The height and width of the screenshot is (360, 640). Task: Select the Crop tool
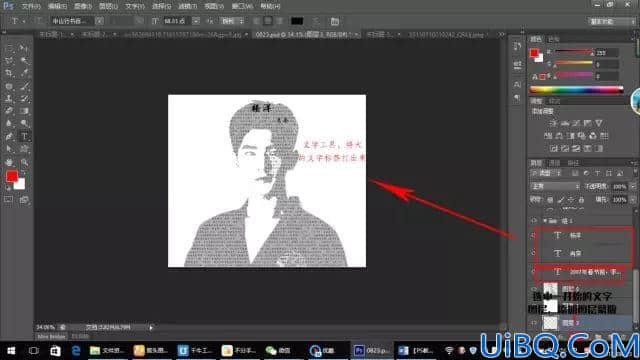(9, 73)
